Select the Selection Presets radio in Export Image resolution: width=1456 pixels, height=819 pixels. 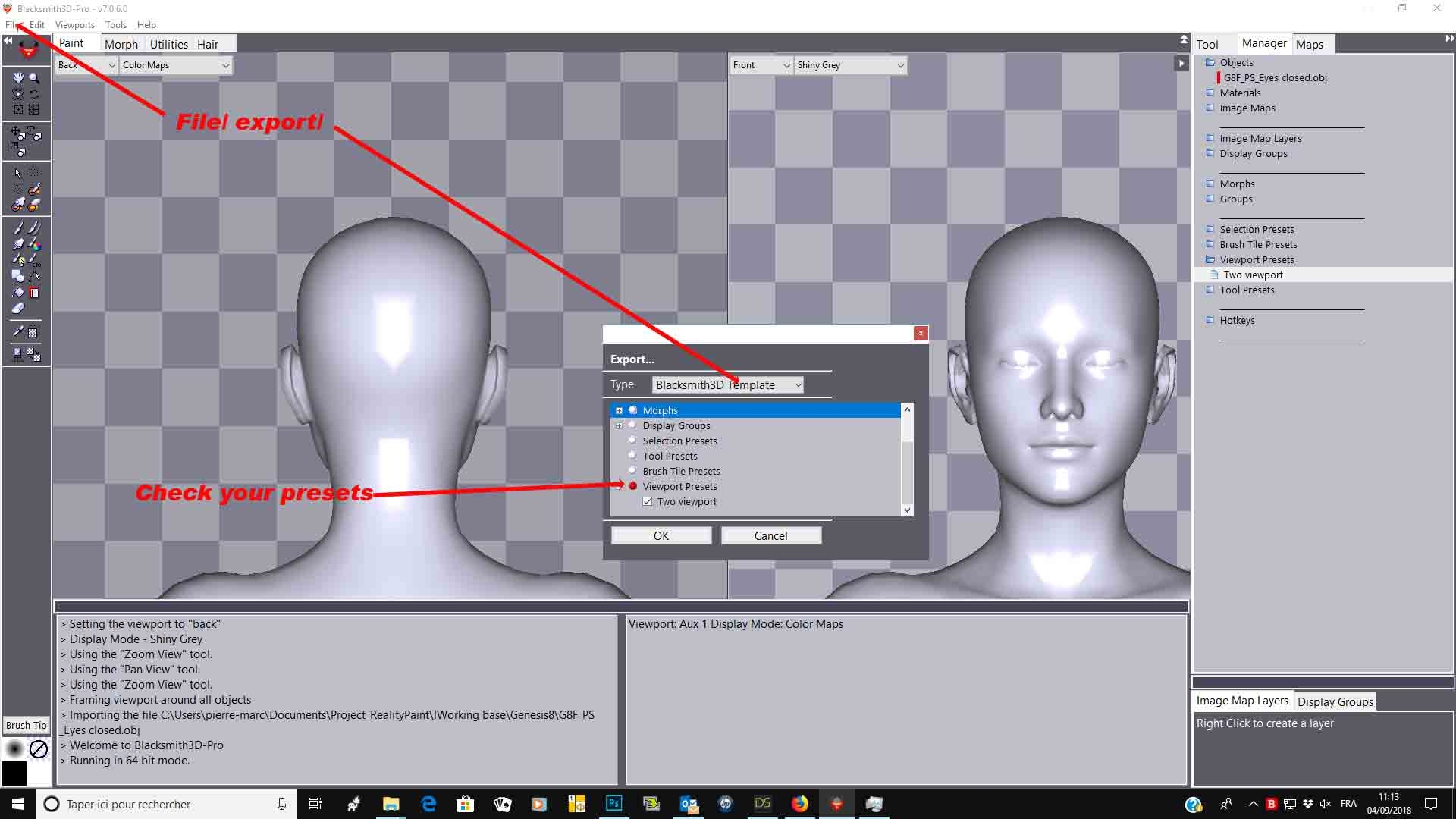click(632, 441)
